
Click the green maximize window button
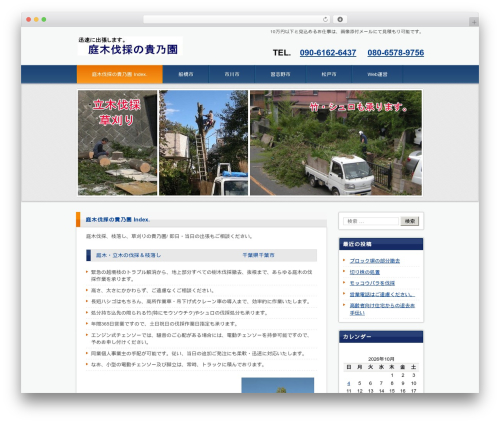click(x=44, y=20)
